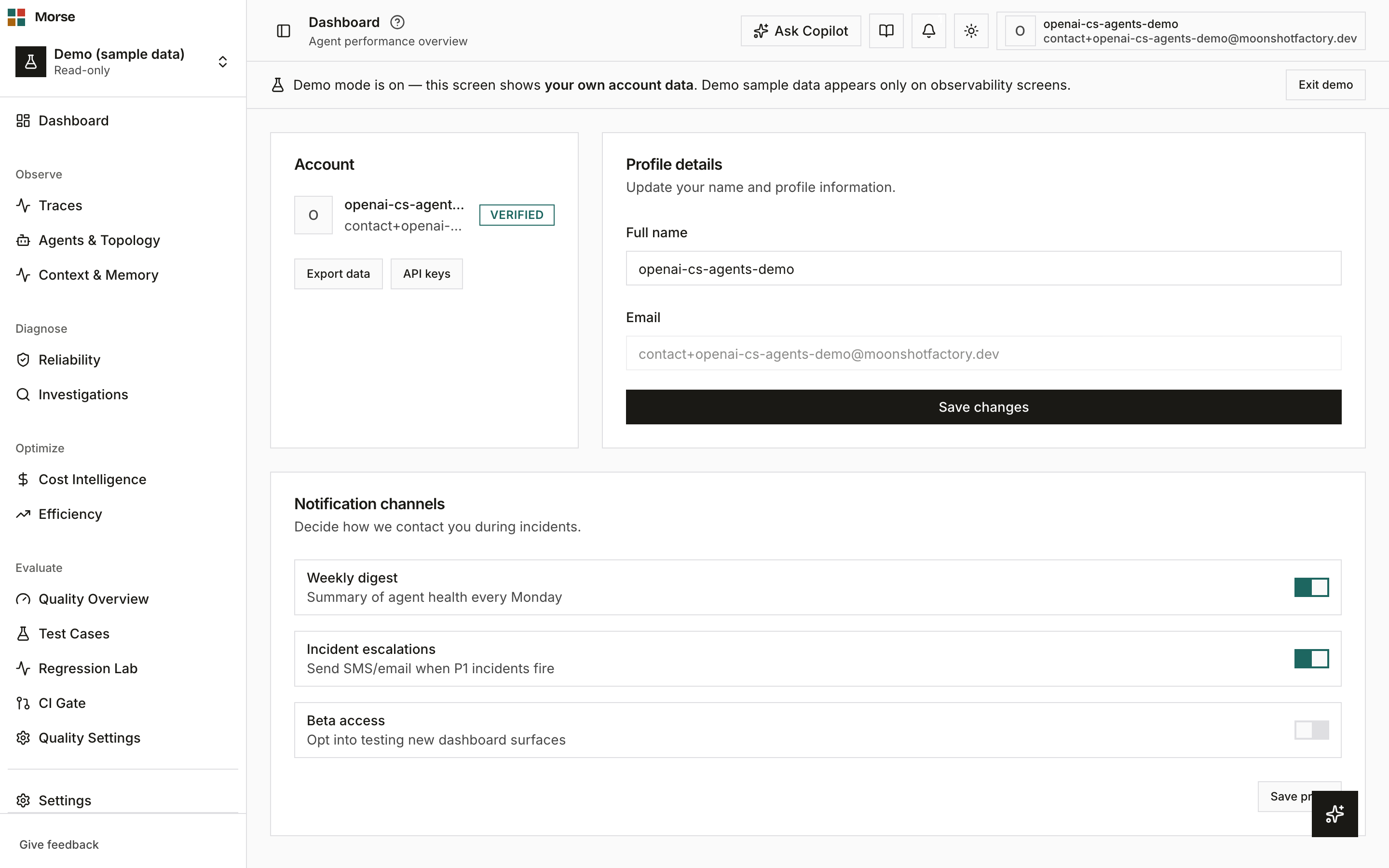Toggle the sidebar panel icon
Screen dimensions: 1389x868
click(284, 31)
